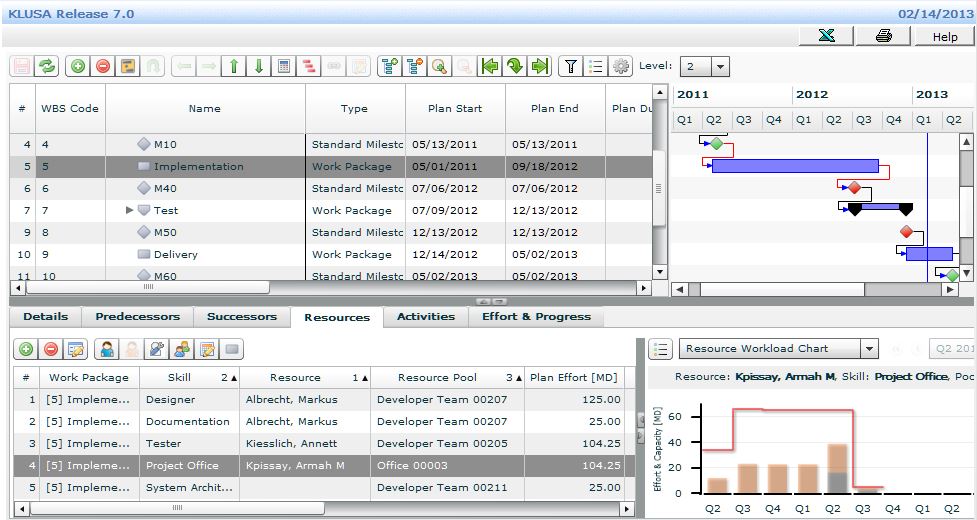Click the red Gantt bars icon
This screenshot has height=520, width=977.
308,66
